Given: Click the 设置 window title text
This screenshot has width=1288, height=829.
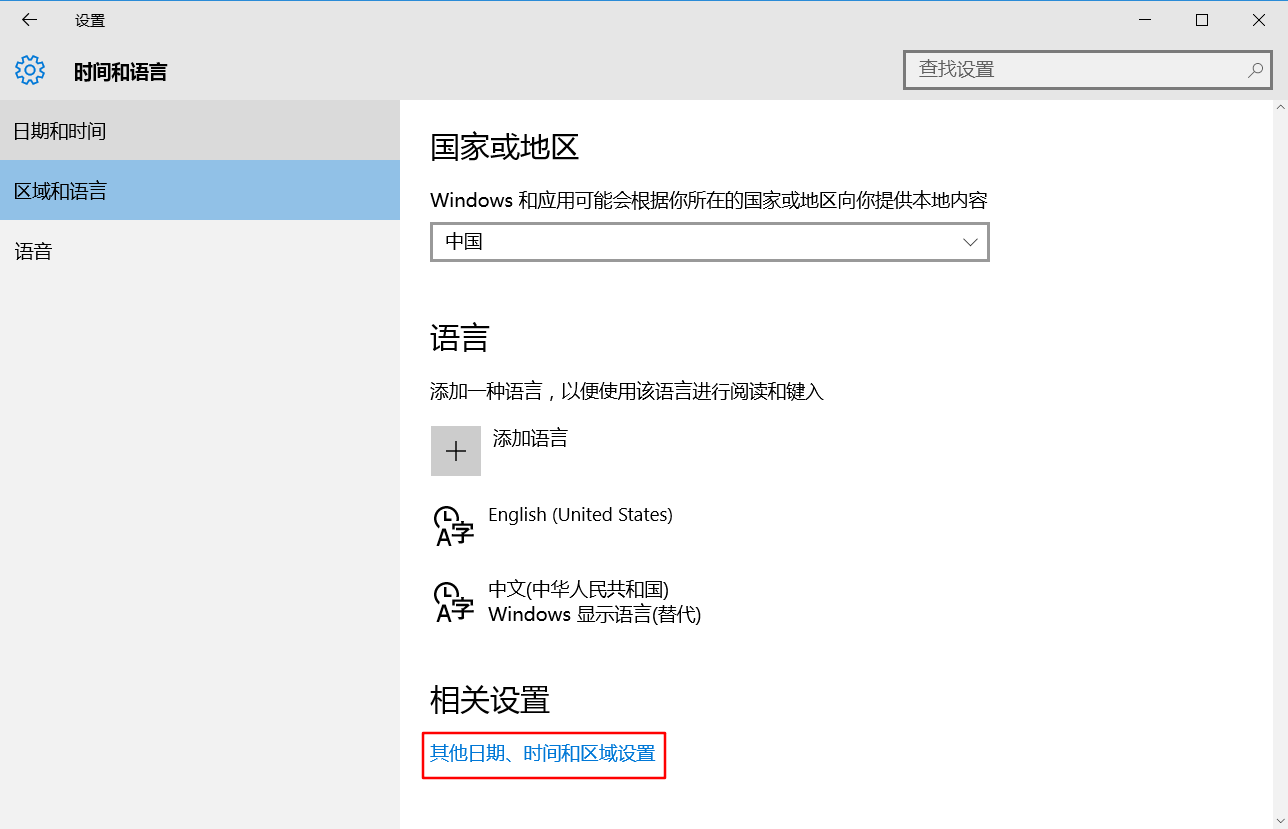Looking at the screenshot, I should coord(88,19).
